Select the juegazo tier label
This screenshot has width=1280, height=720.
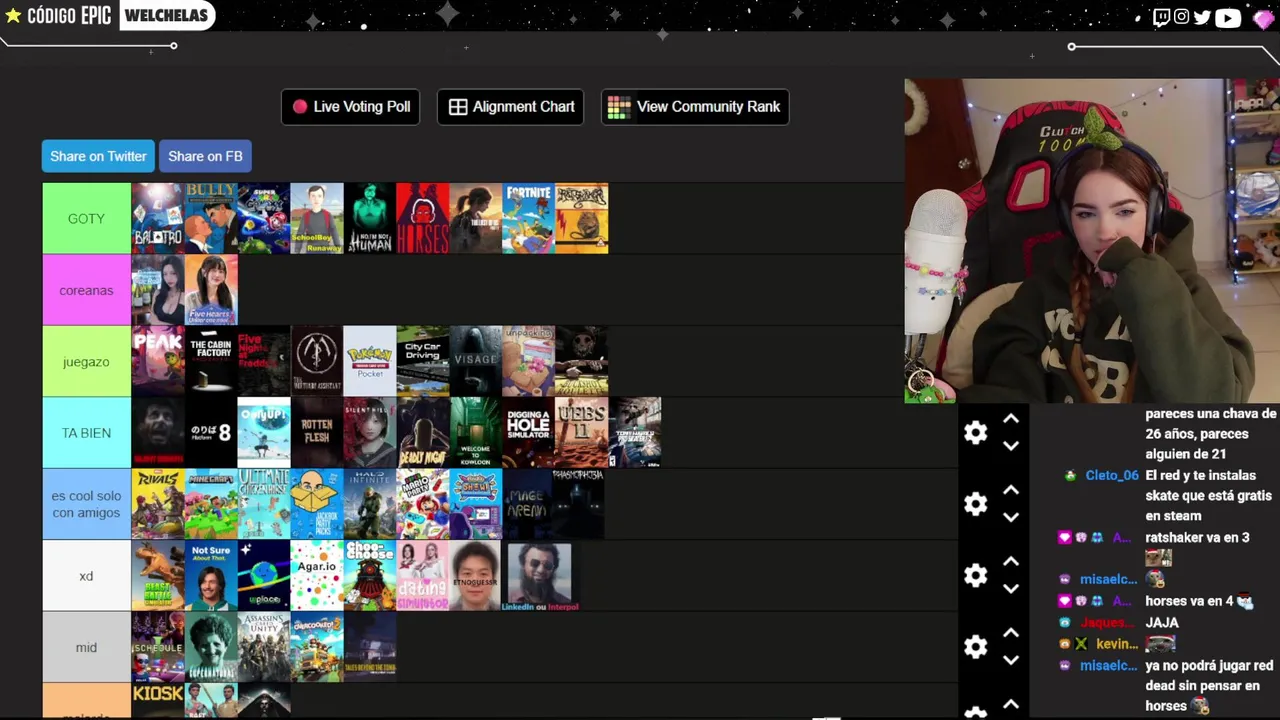pos(86,361)
